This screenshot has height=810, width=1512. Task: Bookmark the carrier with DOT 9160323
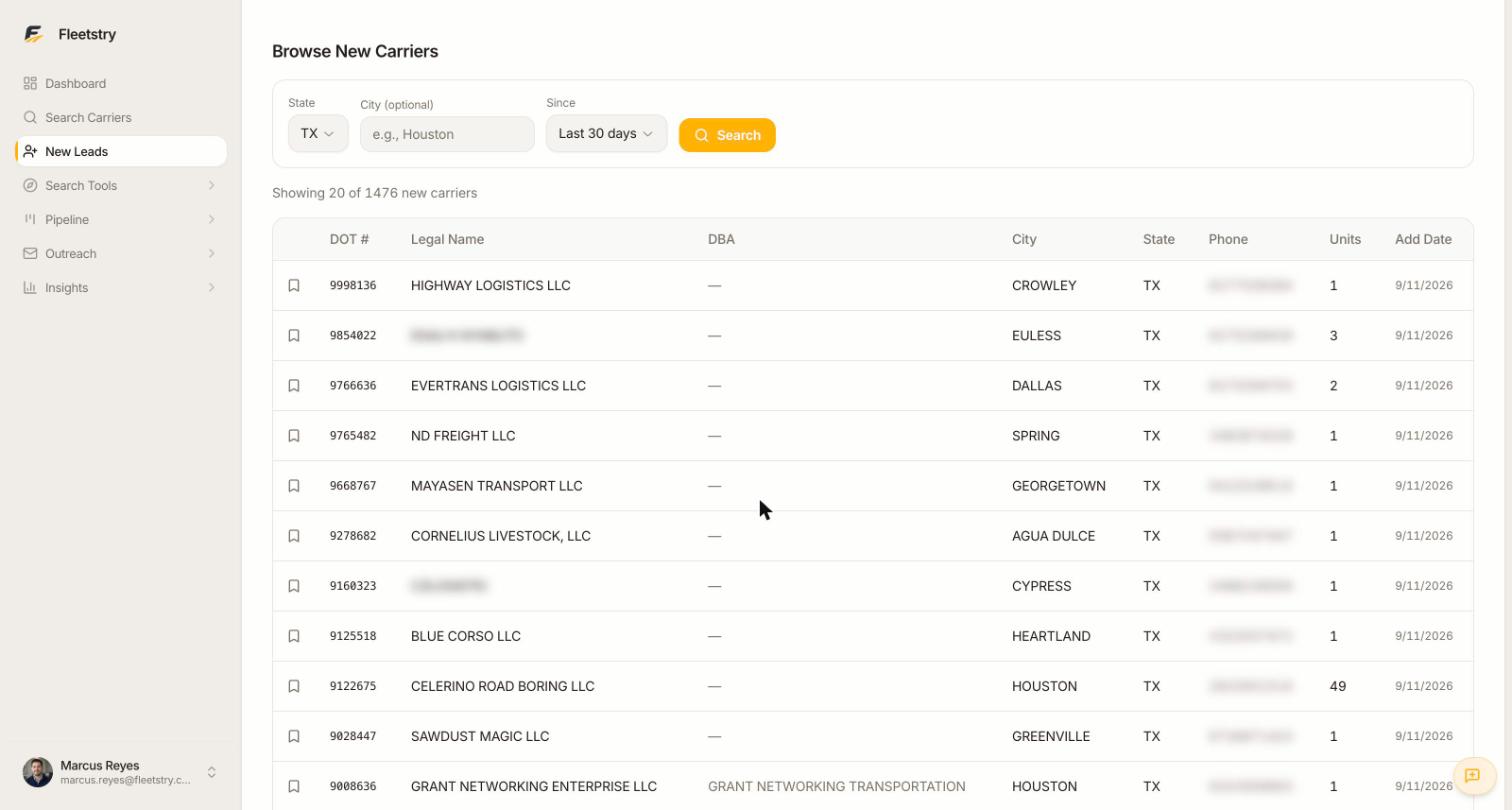coord(294,586)
